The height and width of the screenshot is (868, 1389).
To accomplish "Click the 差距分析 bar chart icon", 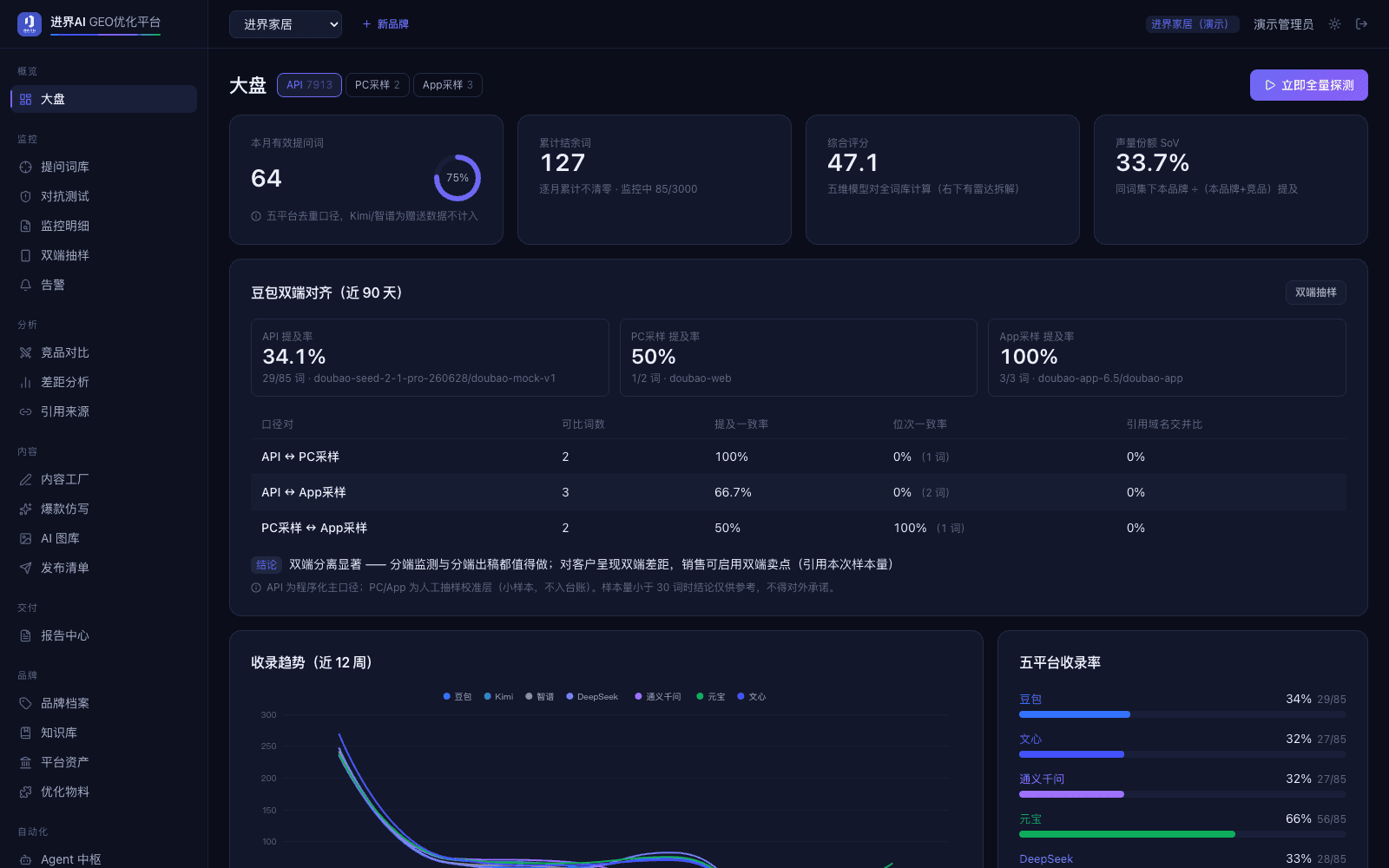I will [x=26, y=382].
